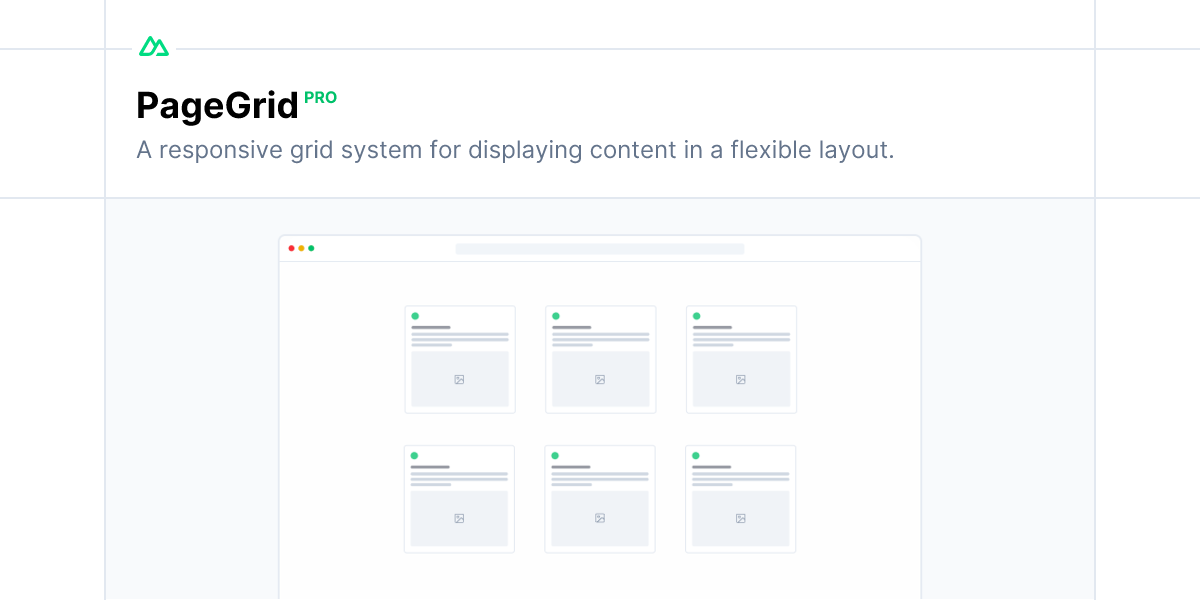Click the green Nuxt mountain logo
This screenshot has height=600, width=1200.
click(x=154, y=46)
